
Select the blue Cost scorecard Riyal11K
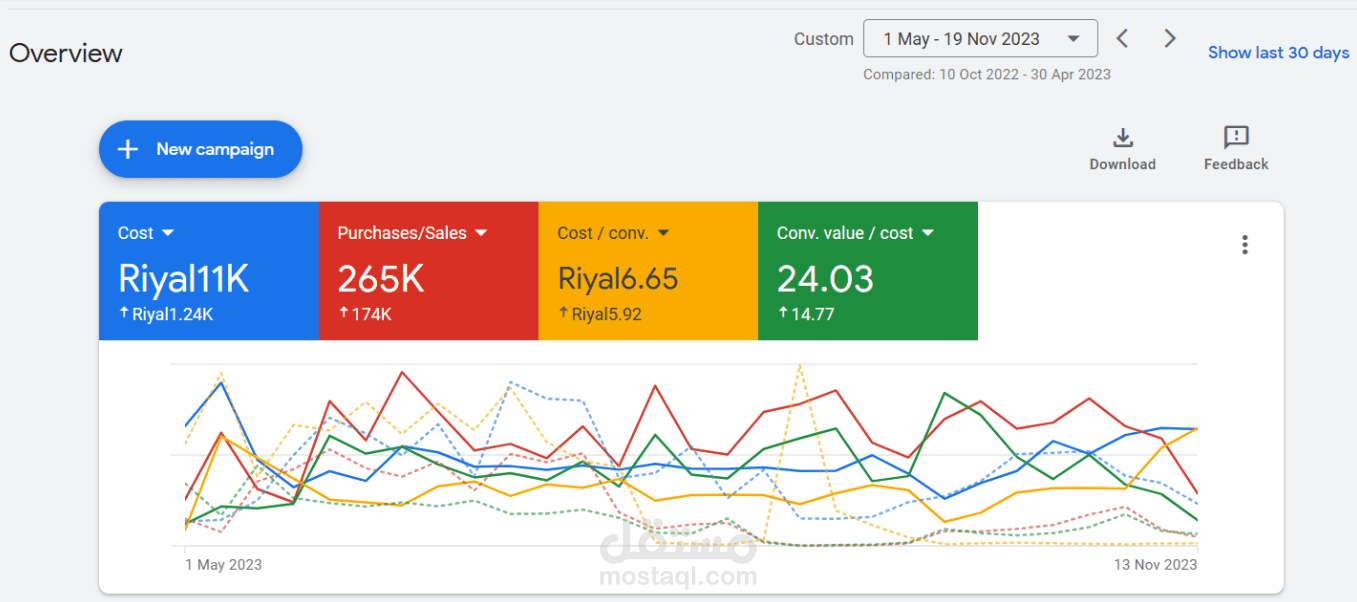pyautogui.click(x=209, y=271)
